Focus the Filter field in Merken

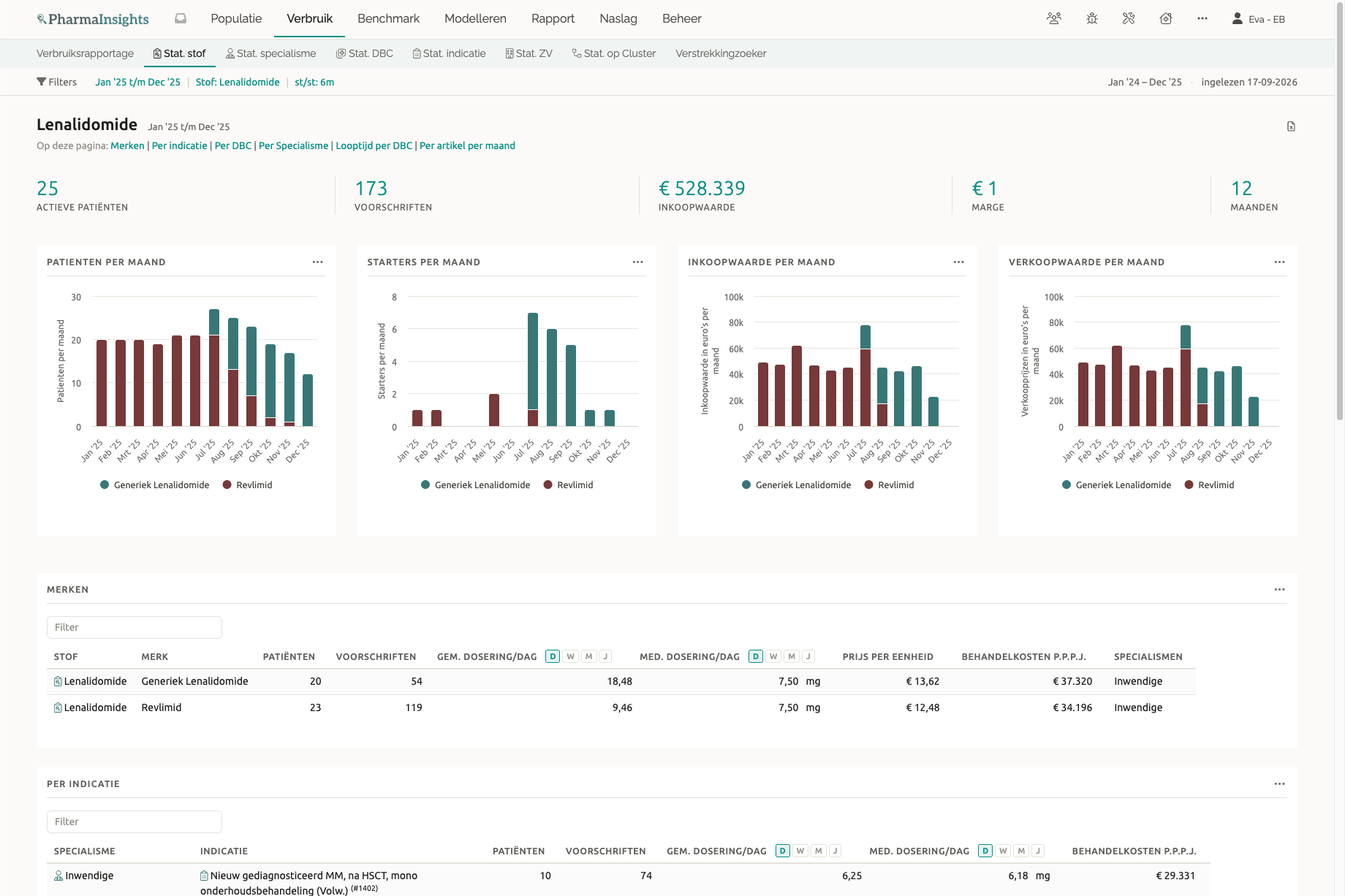coord(134,627)
